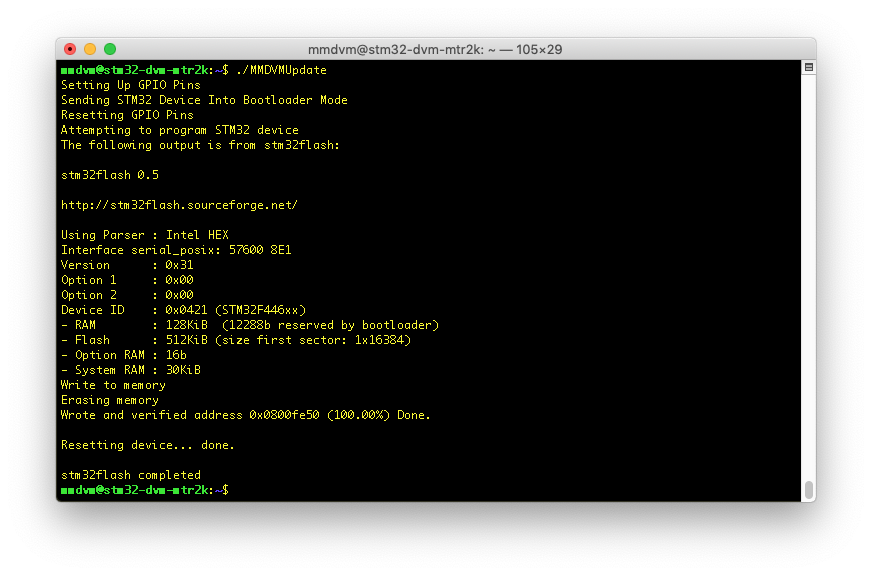Click the terminal scrollbar thumb

point(809,490)
